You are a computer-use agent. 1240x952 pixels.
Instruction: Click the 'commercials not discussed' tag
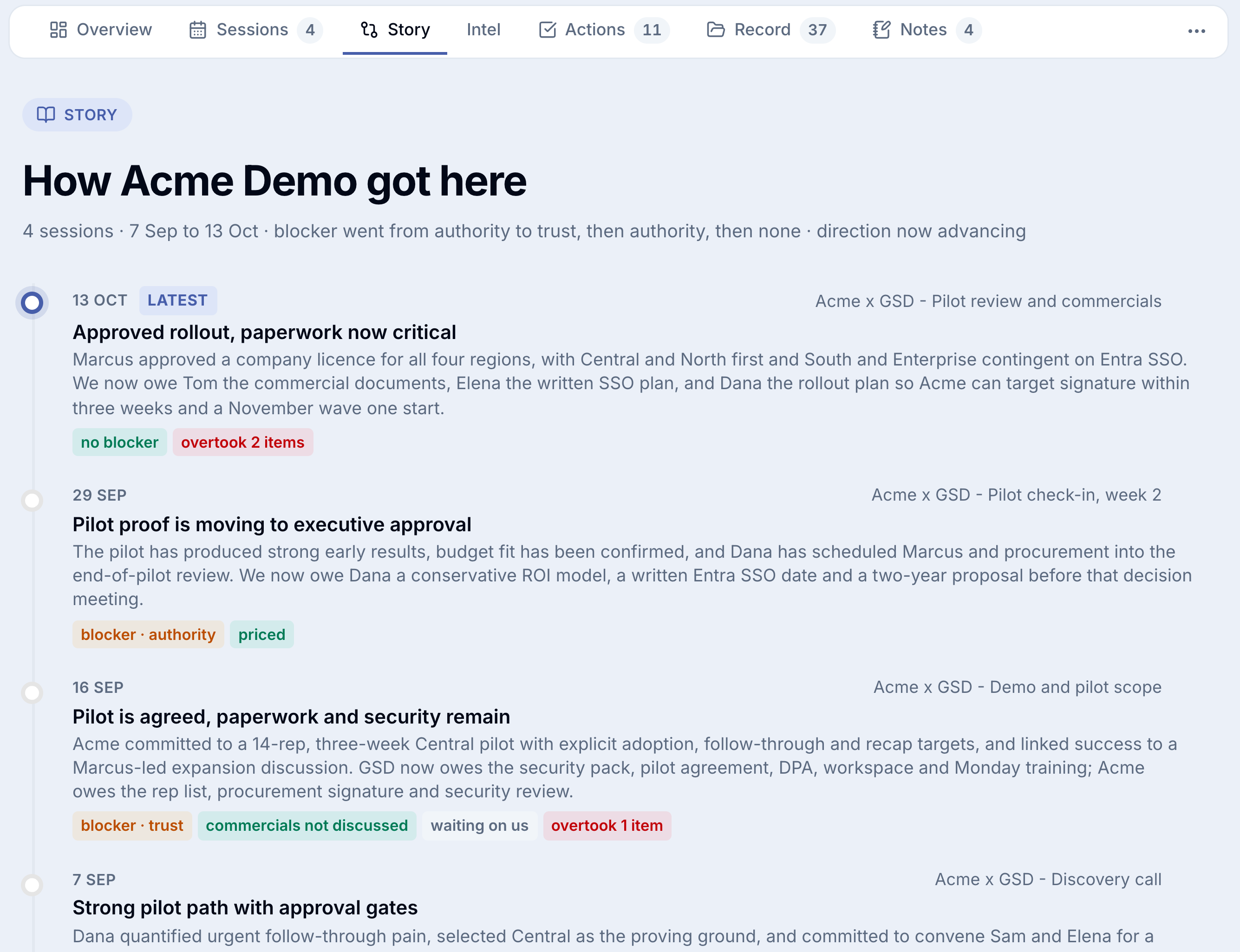point(307,826)
